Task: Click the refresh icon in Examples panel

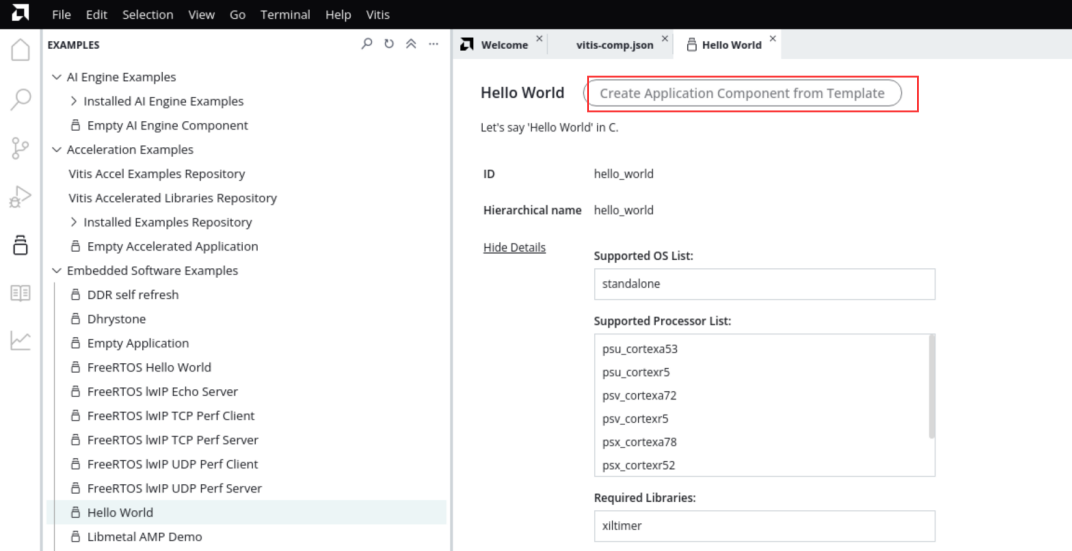Action: pos(389,44)
